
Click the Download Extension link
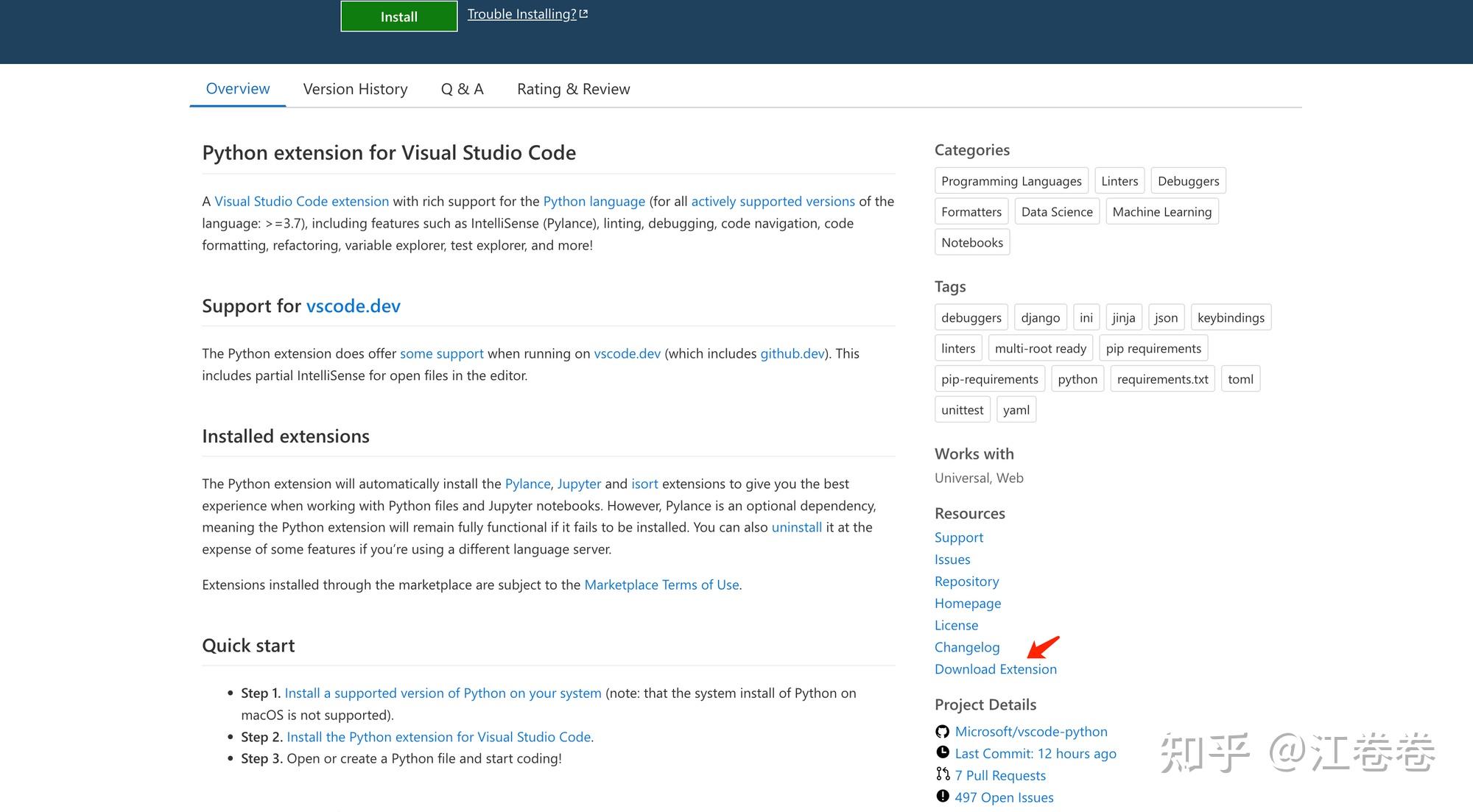point(996,668)
